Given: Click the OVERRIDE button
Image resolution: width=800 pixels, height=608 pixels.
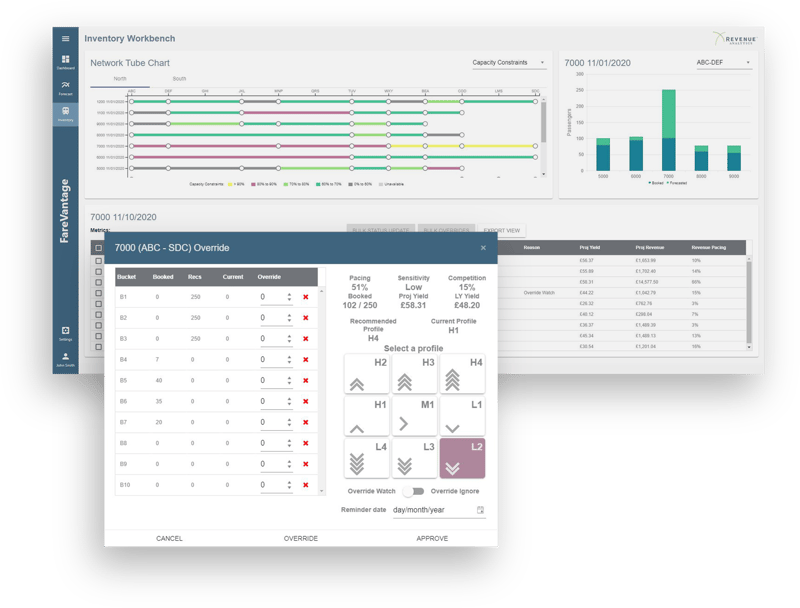Looking at the screenshot, I should (301, 539).
